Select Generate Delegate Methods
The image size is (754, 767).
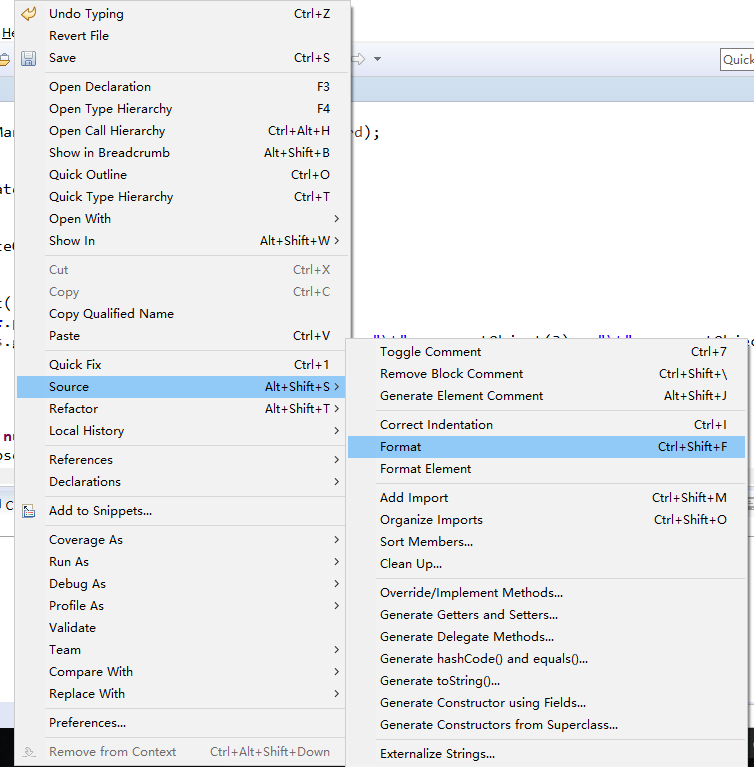click(547, 636)
